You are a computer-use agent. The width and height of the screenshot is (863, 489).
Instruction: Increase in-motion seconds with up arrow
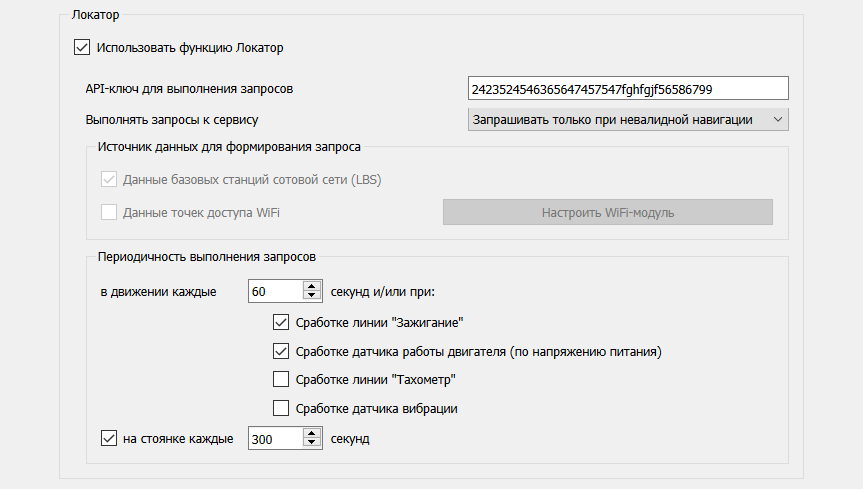310,286
